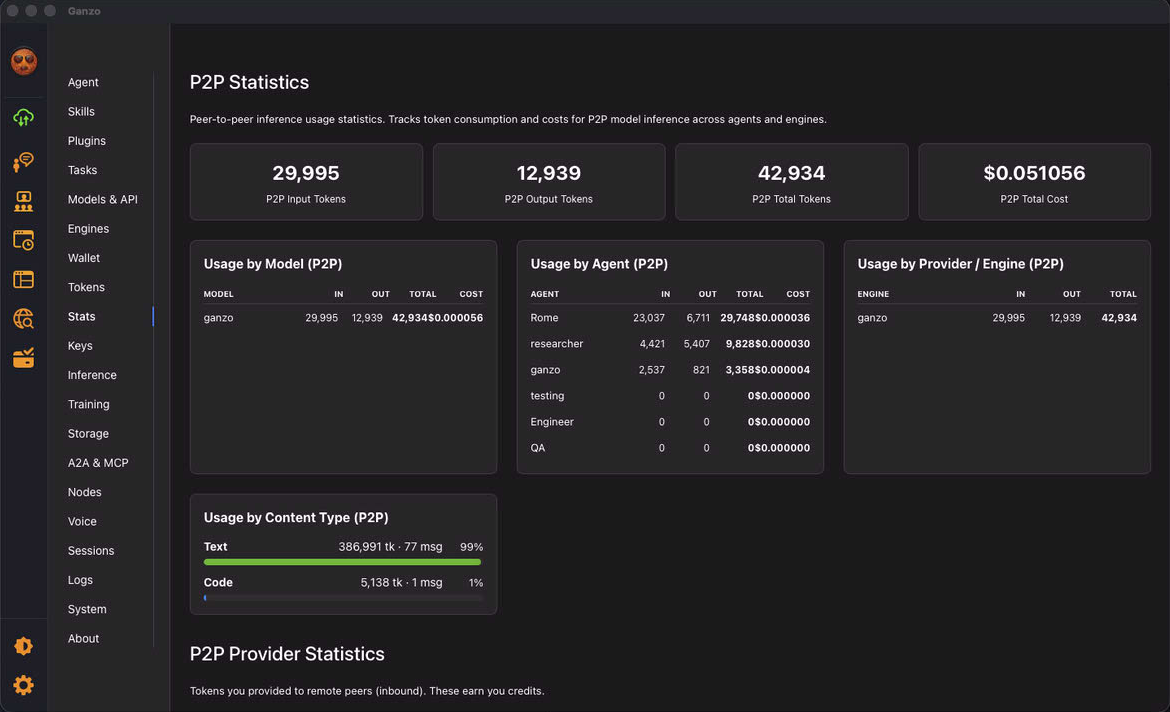
Task: Click the P2P Provider Statistics heading
Action: tap(287, 654)
